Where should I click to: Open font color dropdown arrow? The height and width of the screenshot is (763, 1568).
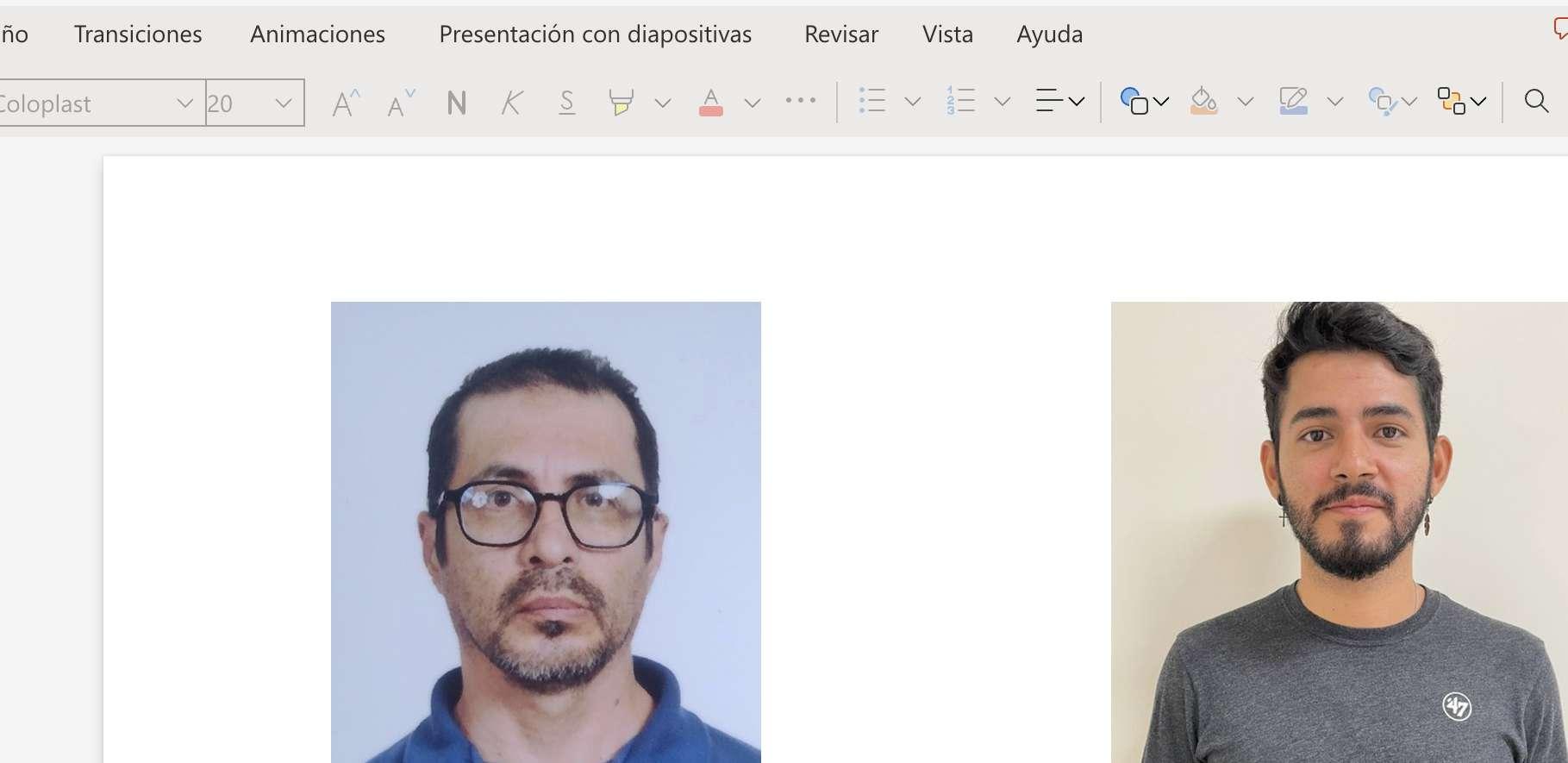pos(753,103)
